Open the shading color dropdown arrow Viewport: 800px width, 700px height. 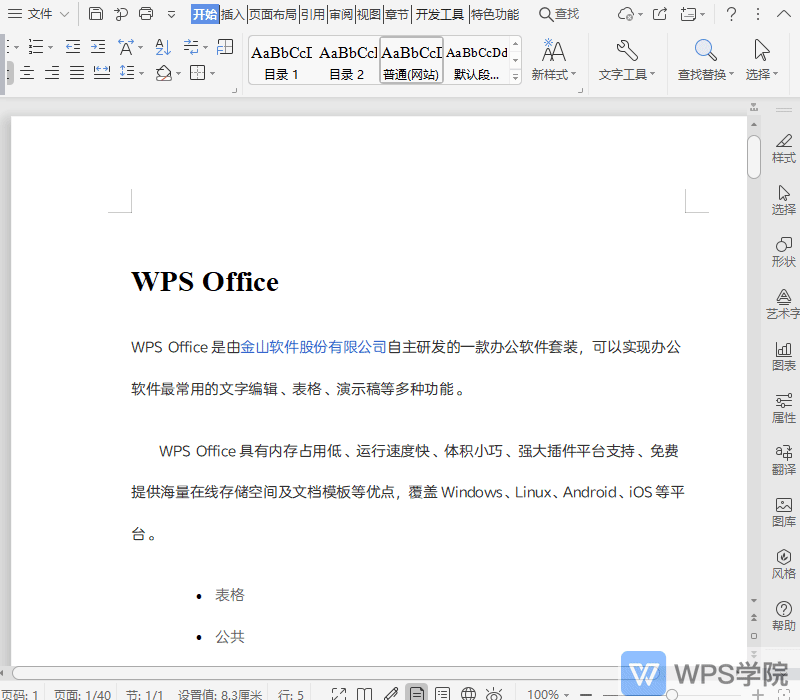coord(178,72)
